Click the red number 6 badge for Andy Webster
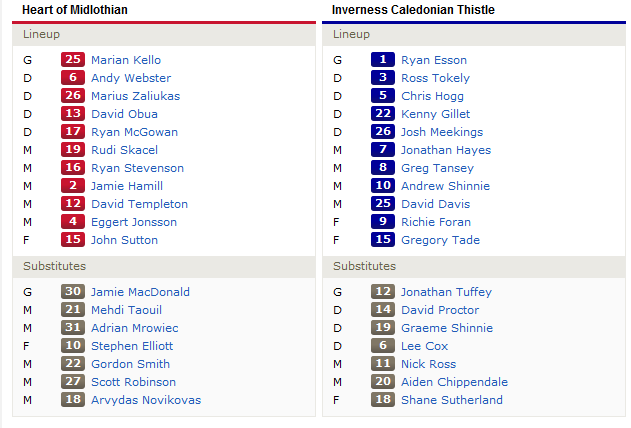The width and height of the screenshot is (631, 428). (73, 78)
